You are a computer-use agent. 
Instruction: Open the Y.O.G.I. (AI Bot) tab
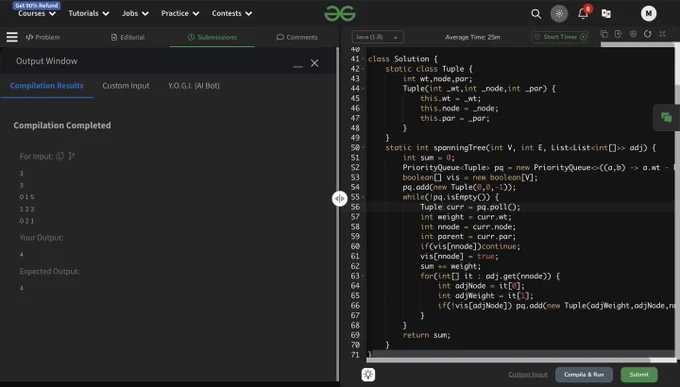click(x=194, y=86)
